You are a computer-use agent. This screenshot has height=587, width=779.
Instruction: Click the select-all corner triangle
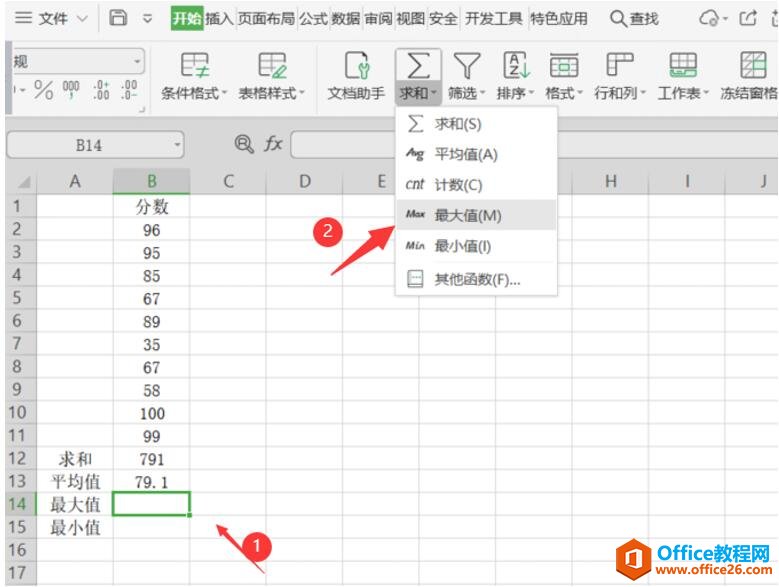[x=24, y=182]
